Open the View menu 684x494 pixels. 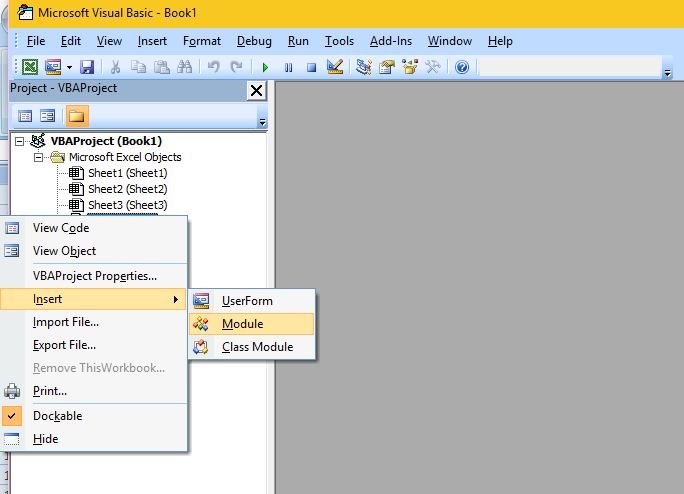pos(109,41)
